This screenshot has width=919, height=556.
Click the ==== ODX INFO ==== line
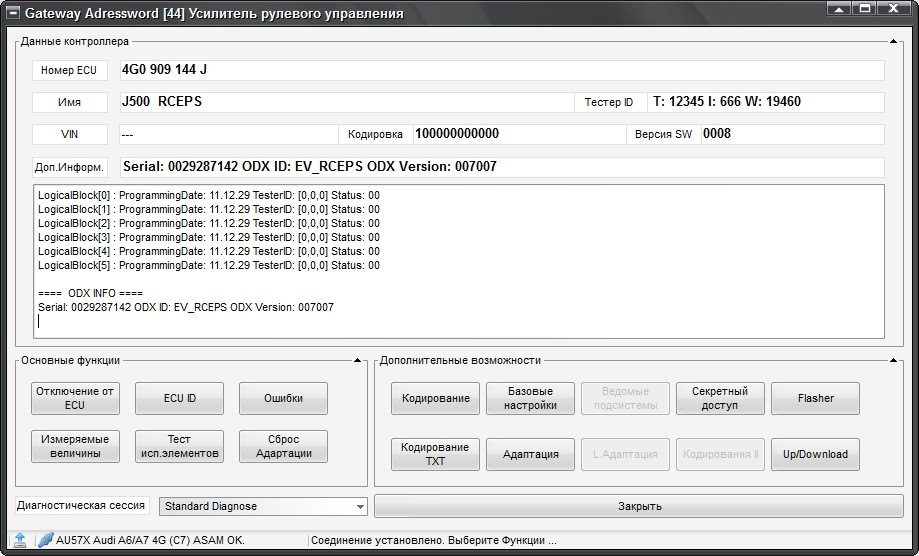90,293
